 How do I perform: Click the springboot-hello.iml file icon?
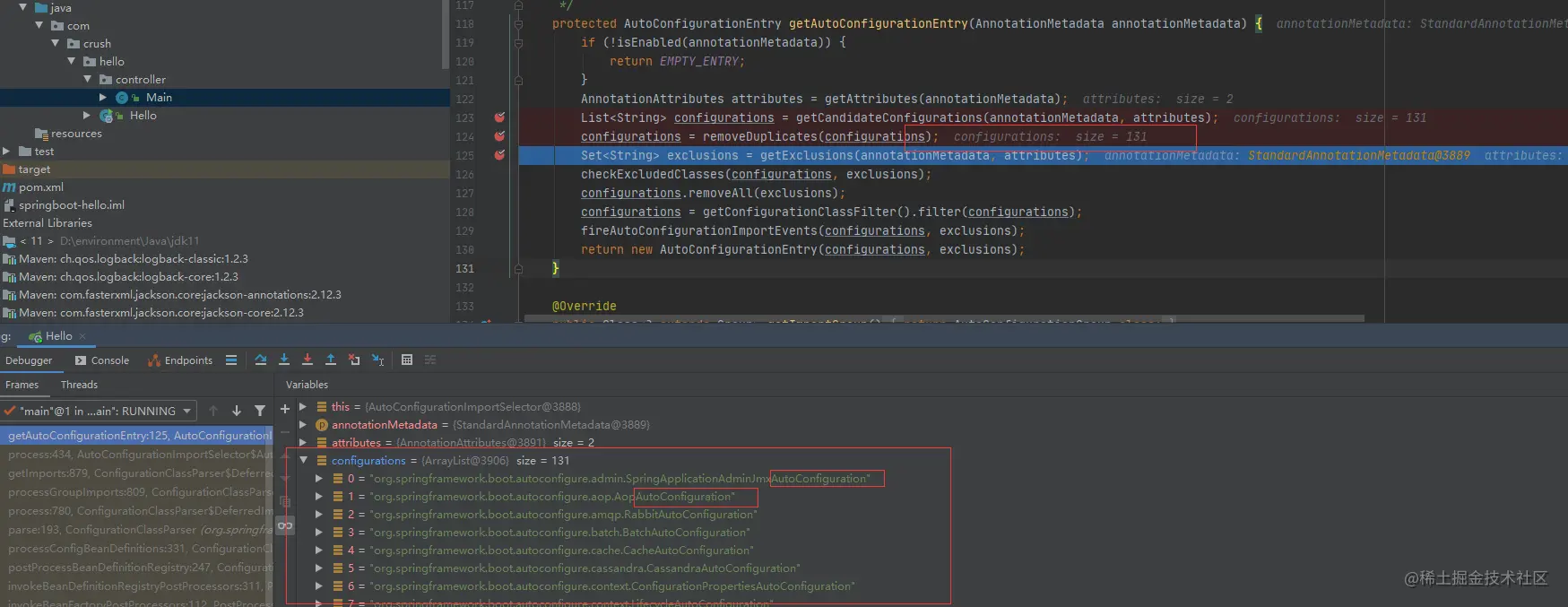tap(9, 205)
